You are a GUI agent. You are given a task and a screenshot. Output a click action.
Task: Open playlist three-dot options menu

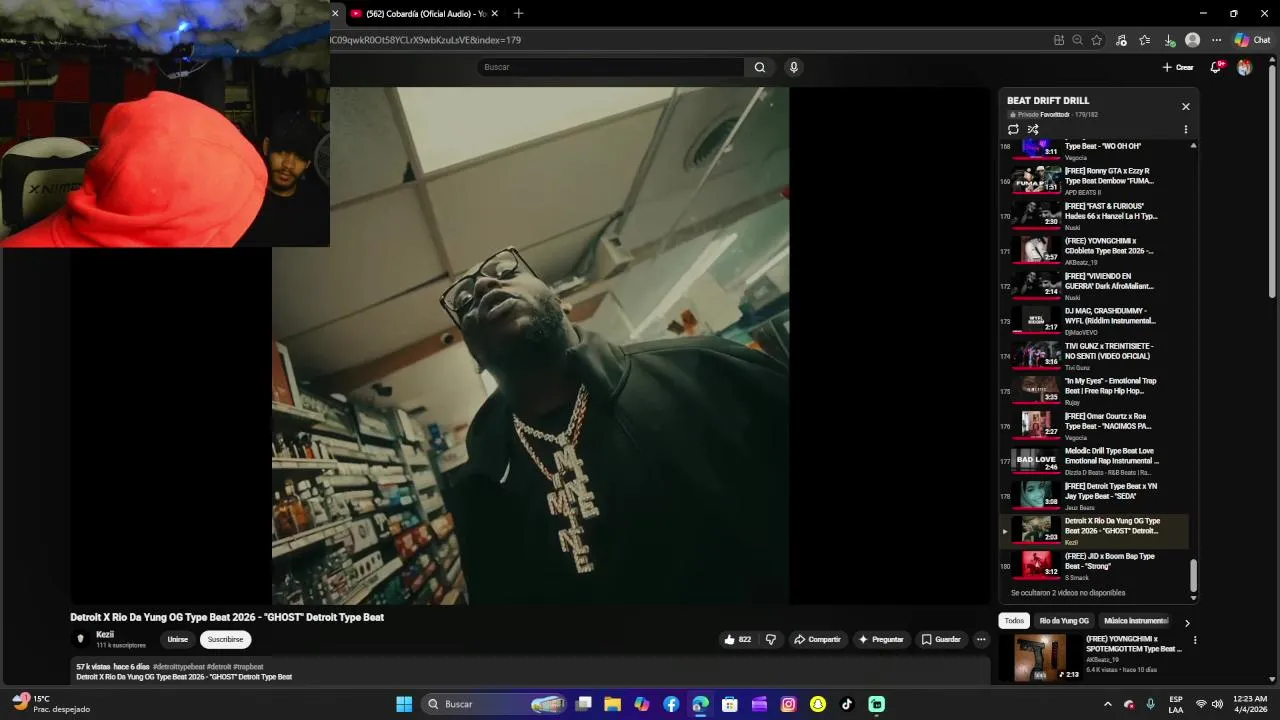click(x=1186, y=129)
